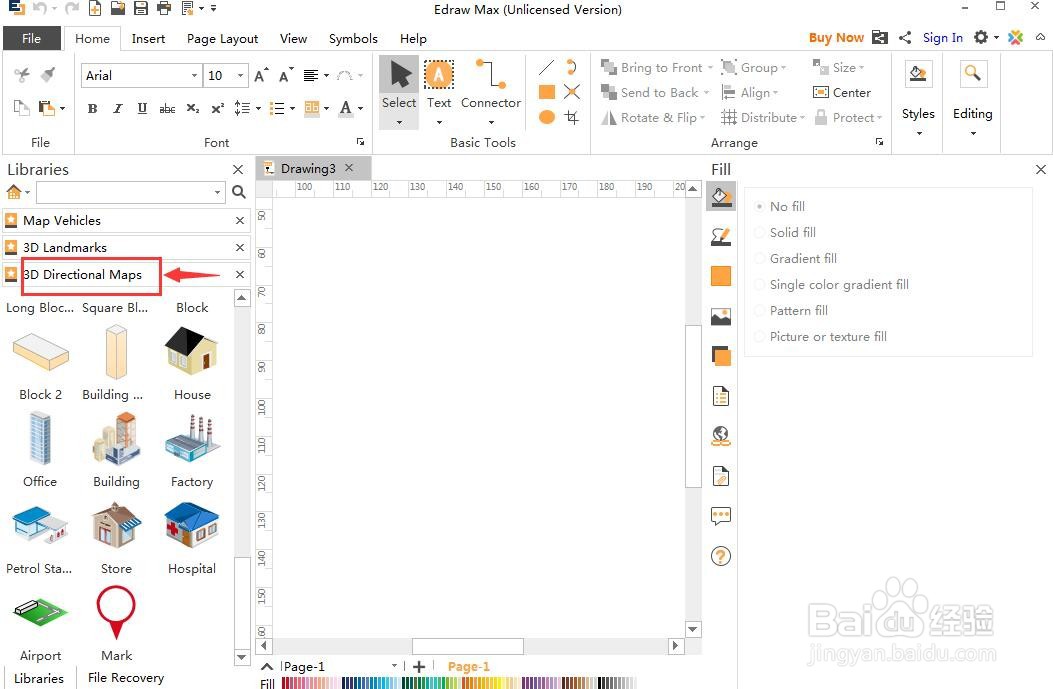The height and width of the screenshot is (689, 1053).
Task: Close the Map Vehicles library
Action: pyautogui.click(x=240, y=220)
